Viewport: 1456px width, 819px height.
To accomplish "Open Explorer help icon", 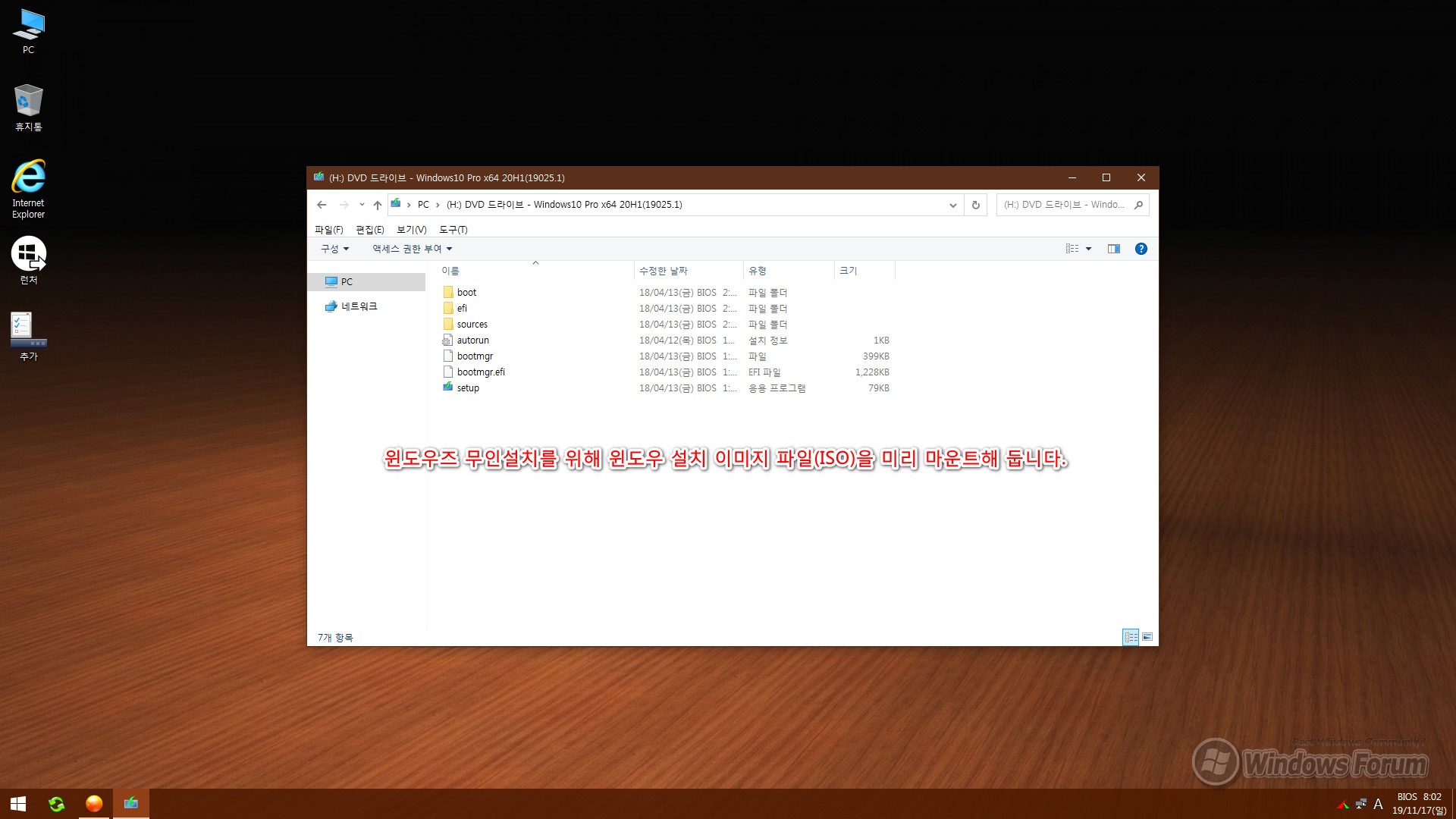I will [x=1141, y=249].
